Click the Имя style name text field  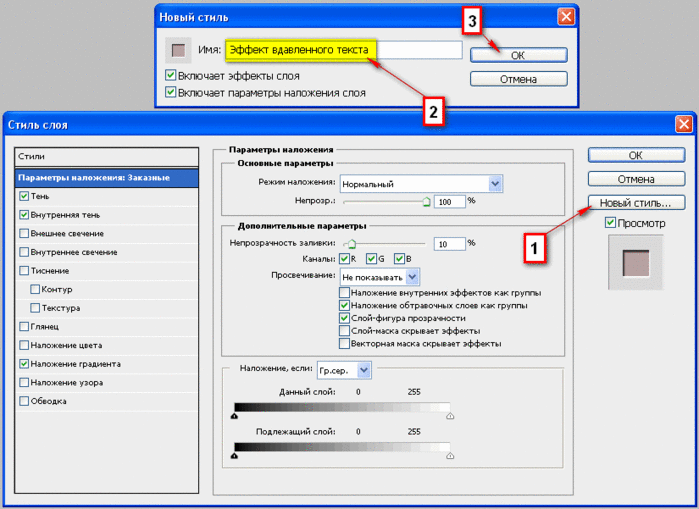pyautogui.click(x=343, y=49)
